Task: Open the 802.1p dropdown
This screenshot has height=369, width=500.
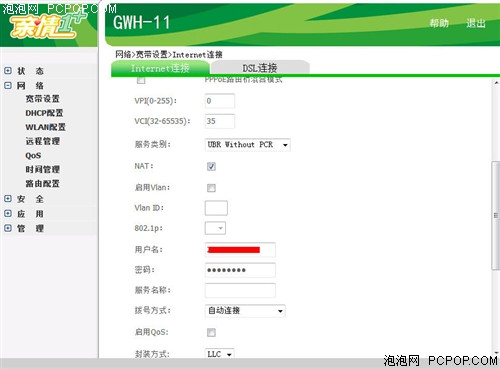Action: (x=215, y=228)
